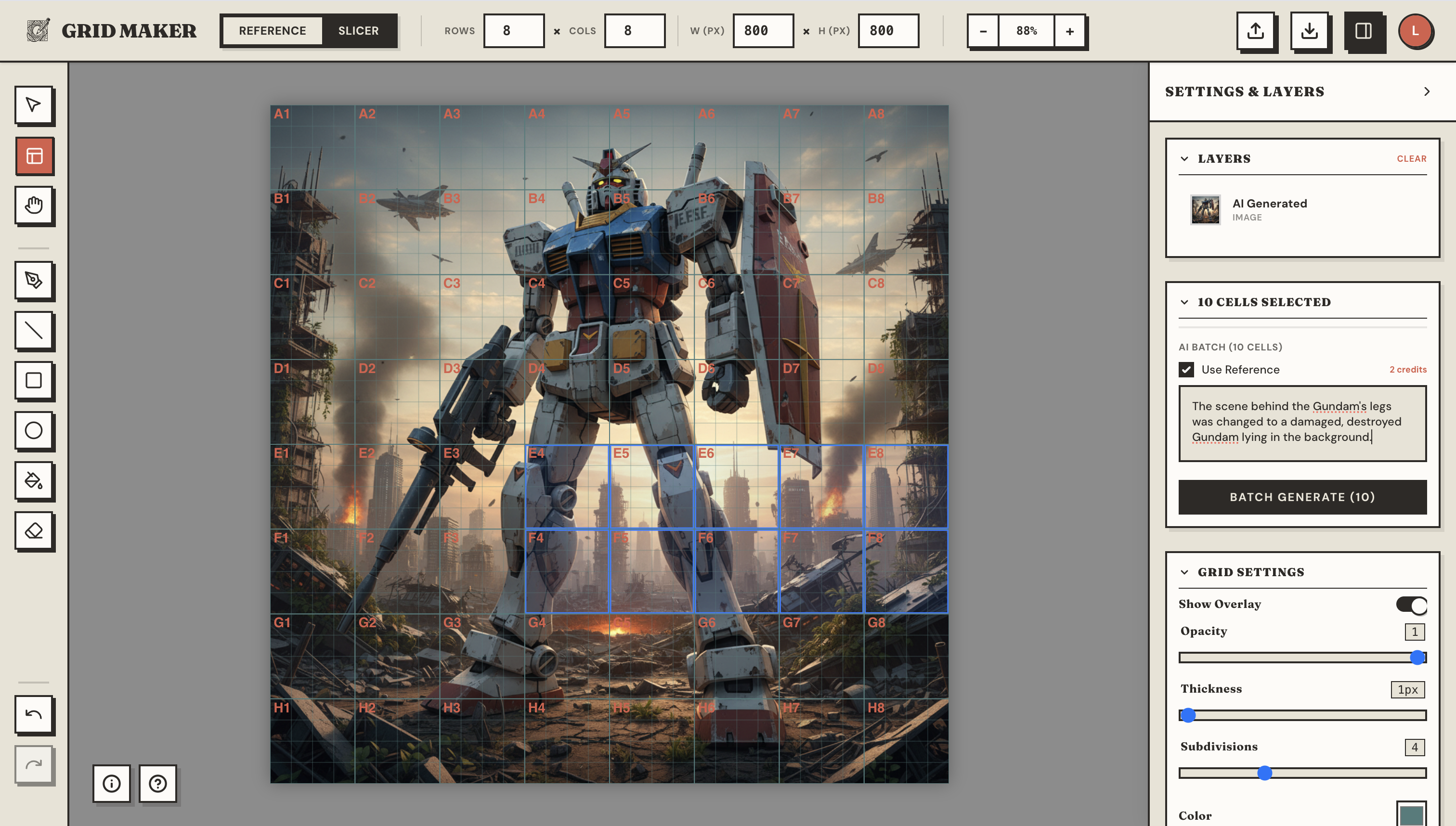Select the Pen tool
Viewport: 1456px width, 826px height.
pyautogui.click(x=34, y=281)
